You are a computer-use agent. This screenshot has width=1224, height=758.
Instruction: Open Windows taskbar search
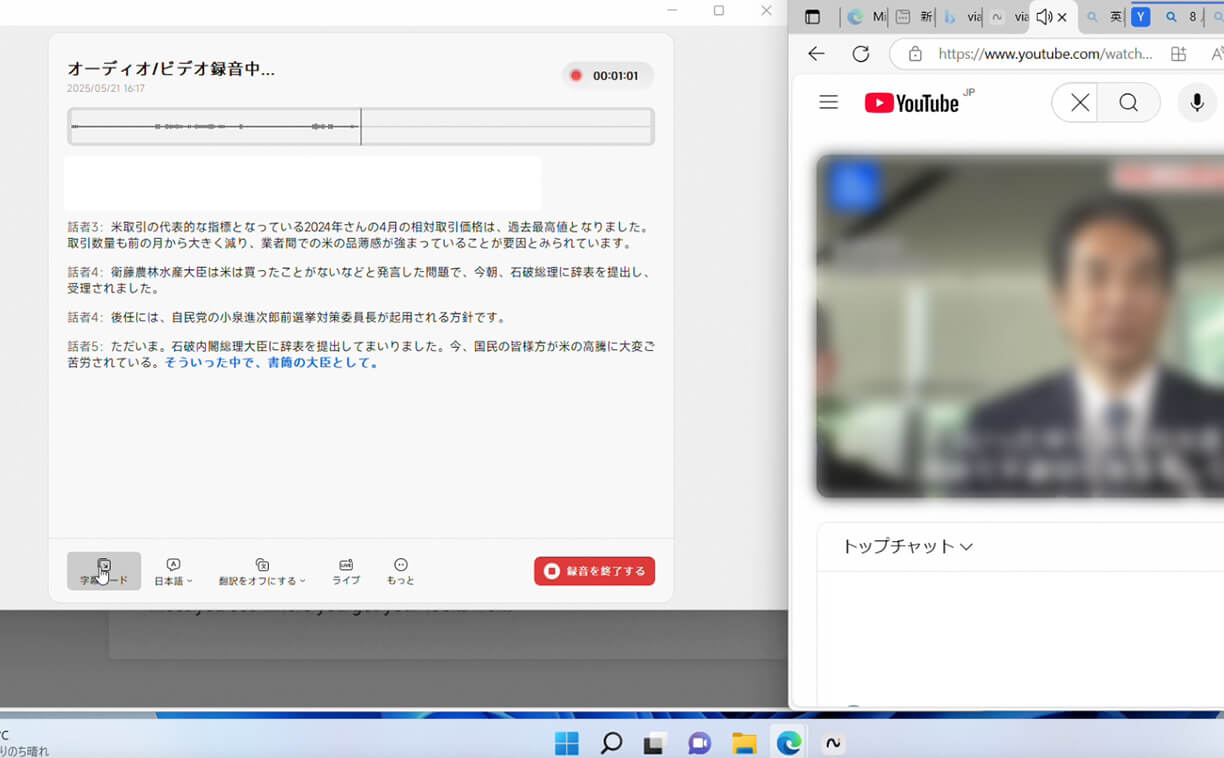[x=611, y=743]
